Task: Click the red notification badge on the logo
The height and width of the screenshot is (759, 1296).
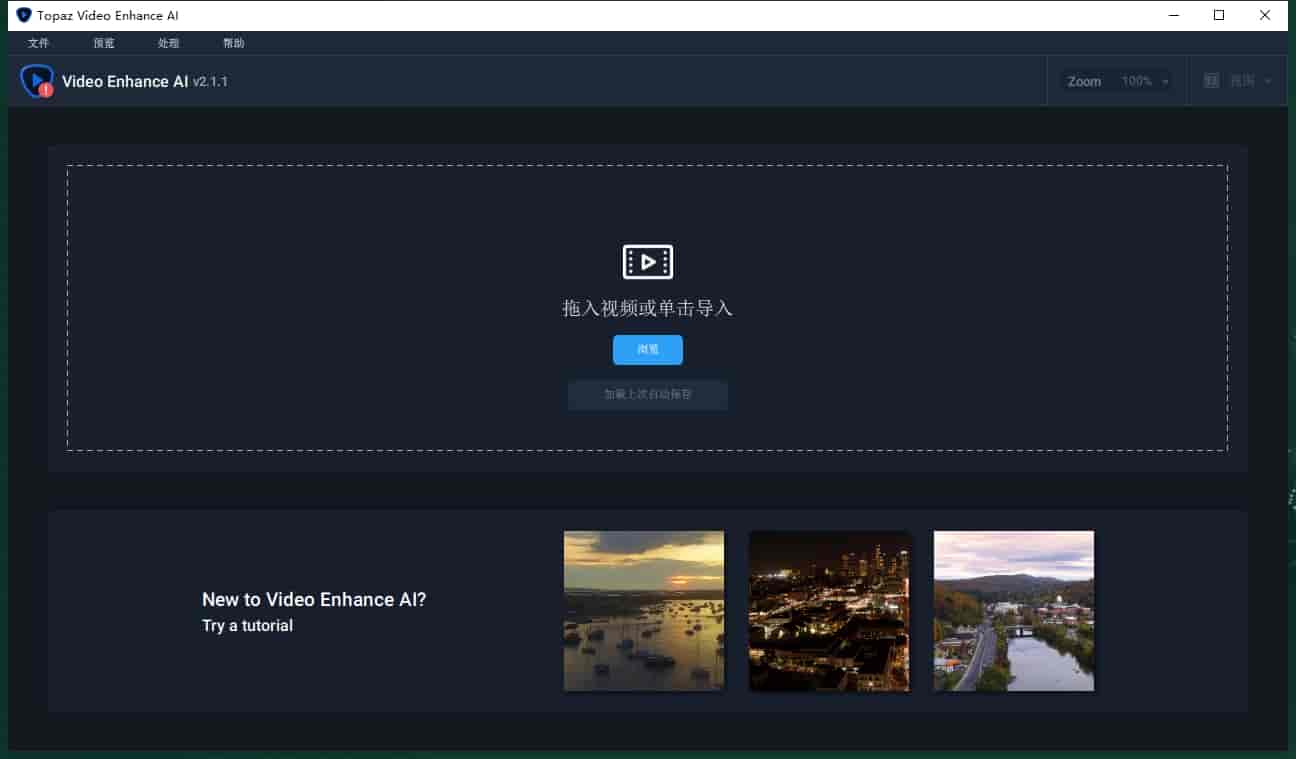Action: [47, 91]
